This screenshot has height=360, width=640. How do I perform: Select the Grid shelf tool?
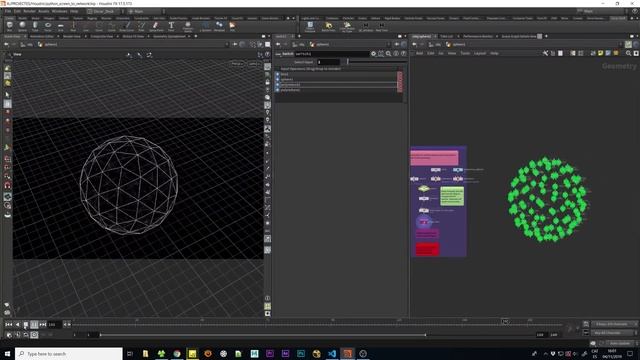[x=60, y=27]
